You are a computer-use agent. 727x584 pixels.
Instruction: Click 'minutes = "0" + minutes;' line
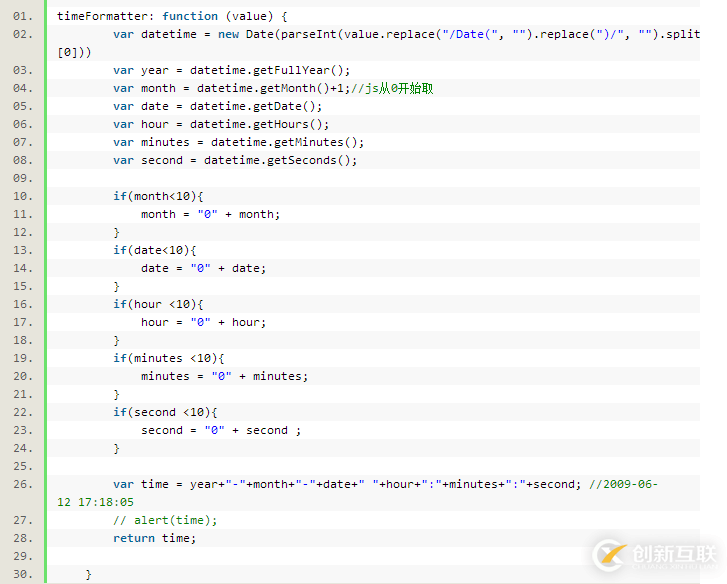[224, 376]
